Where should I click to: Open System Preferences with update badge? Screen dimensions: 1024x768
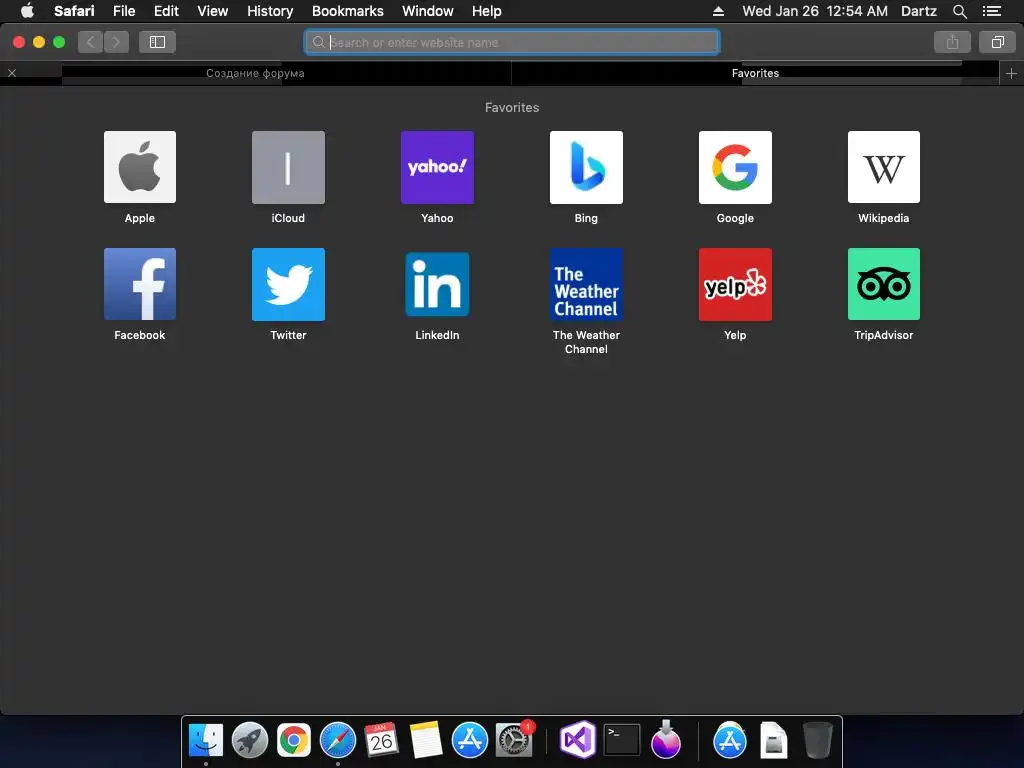[x=515, y=741]
